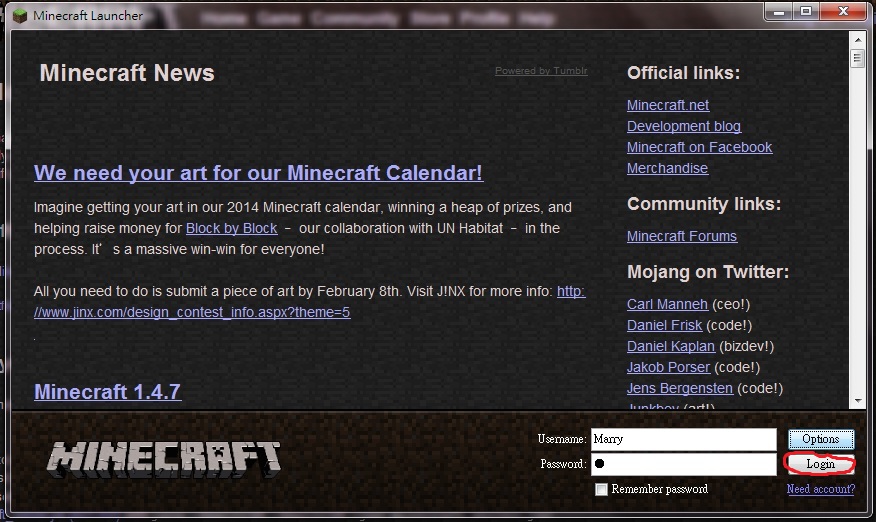Open the Minecraft.net official link
This screenshot has width=876, height=522.
(x=668, y=105)
